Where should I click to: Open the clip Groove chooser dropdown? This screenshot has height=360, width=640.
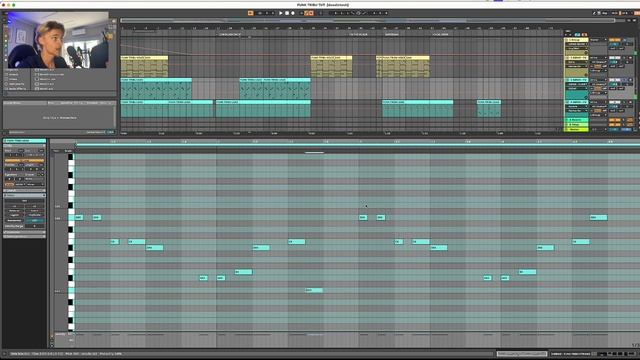tap(34, 178)
